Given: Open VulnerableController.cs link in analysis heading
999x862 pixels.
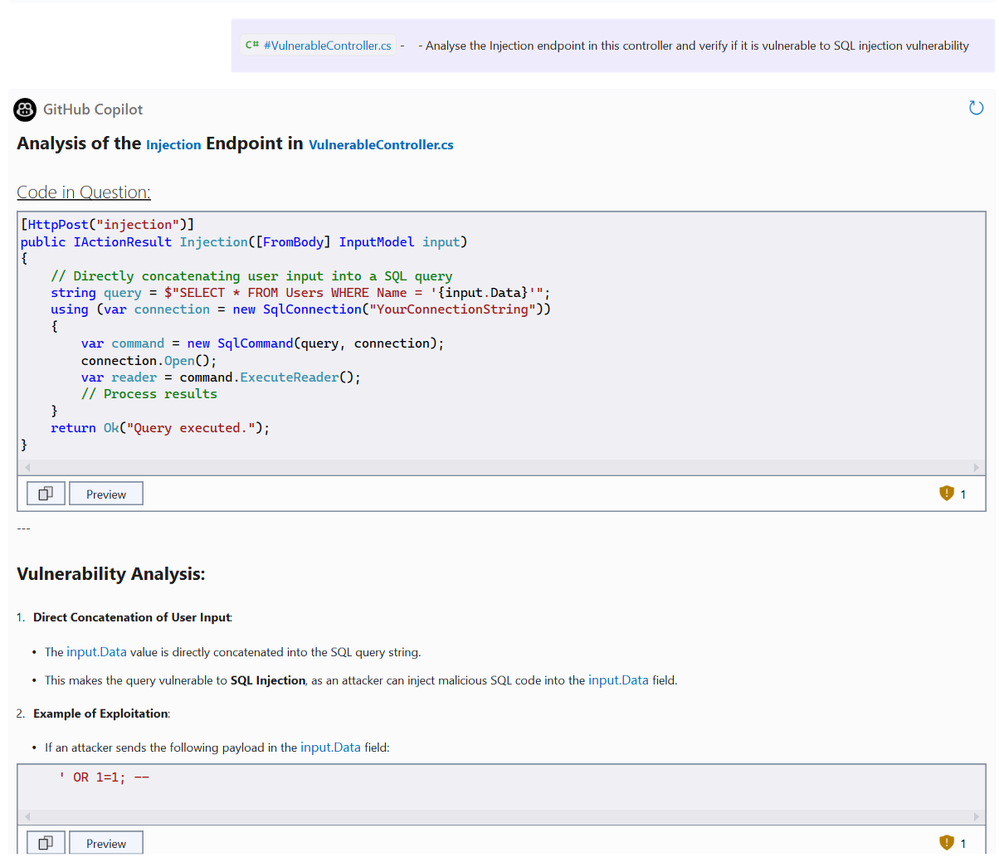Looking at the screenshot, I should [381, 145].
